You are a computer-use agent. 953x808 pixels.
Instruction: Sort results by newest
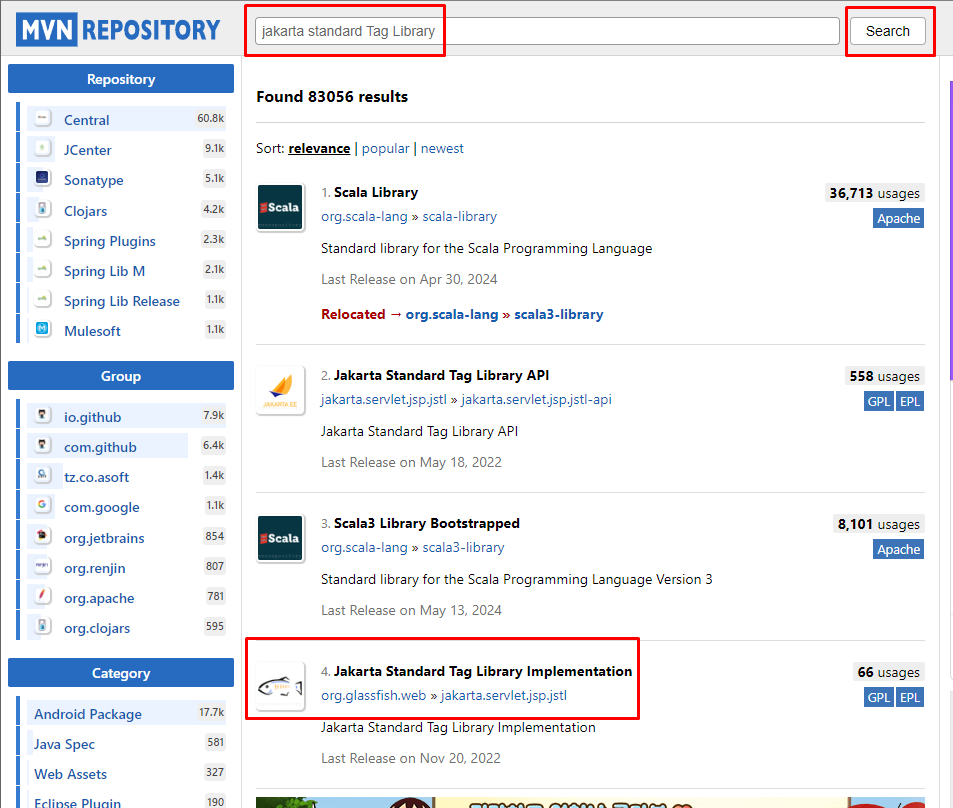442,148
